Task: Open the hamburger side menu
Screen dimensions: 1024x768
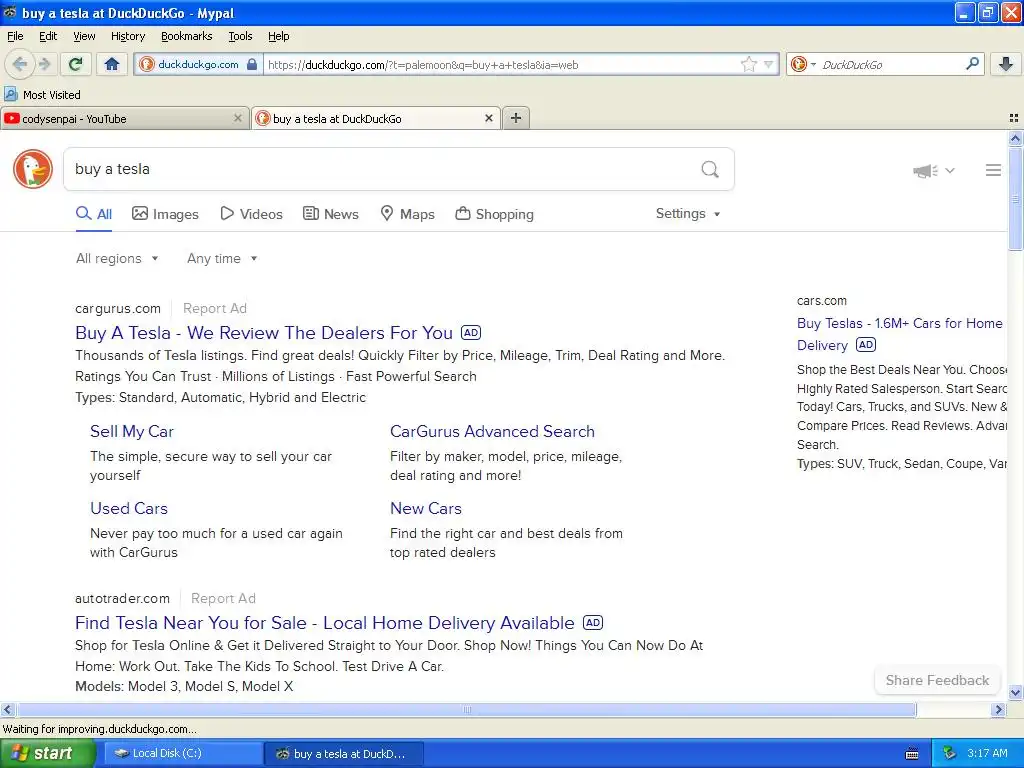Action: (993, 170)
